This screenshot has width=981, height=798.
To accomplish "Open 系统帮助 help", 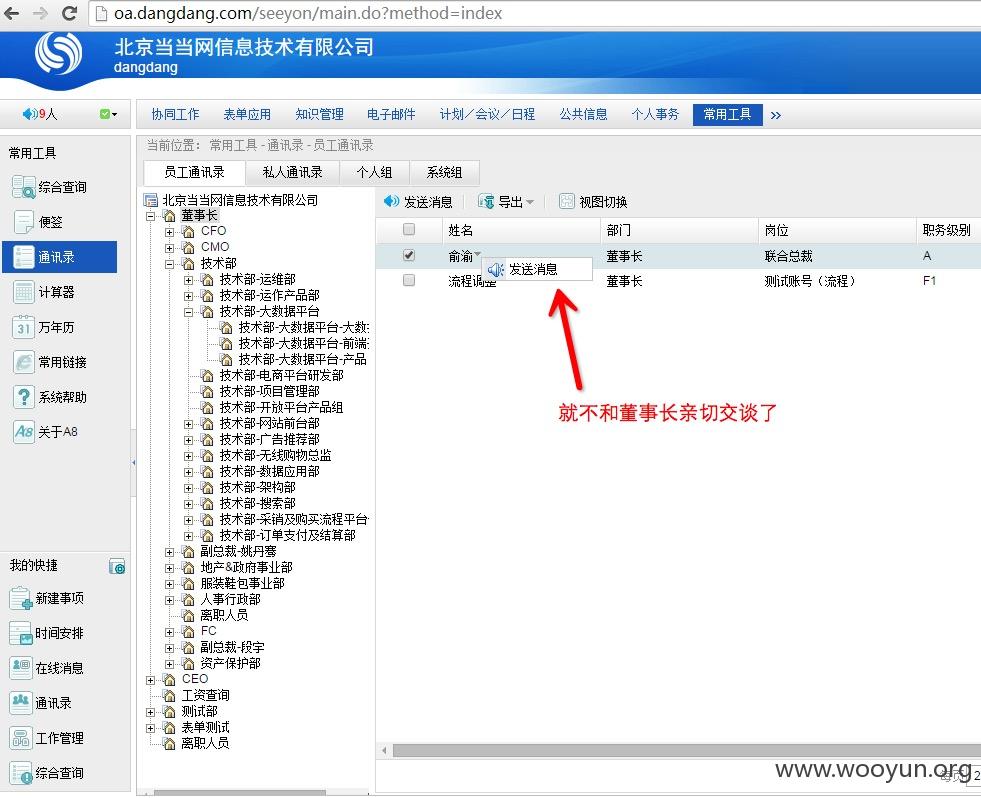I will point(50,397).
